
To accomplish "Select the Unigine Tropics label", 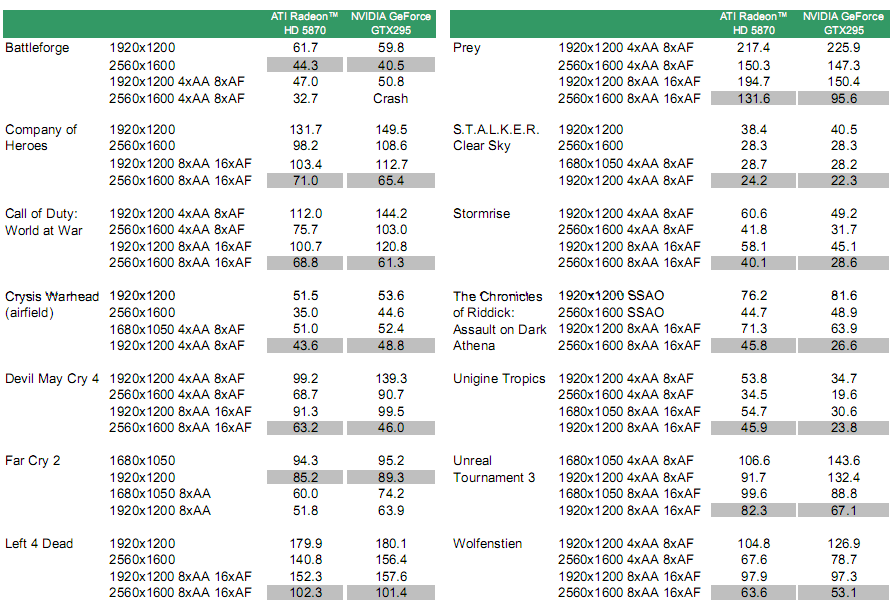I will pos(499,379).
